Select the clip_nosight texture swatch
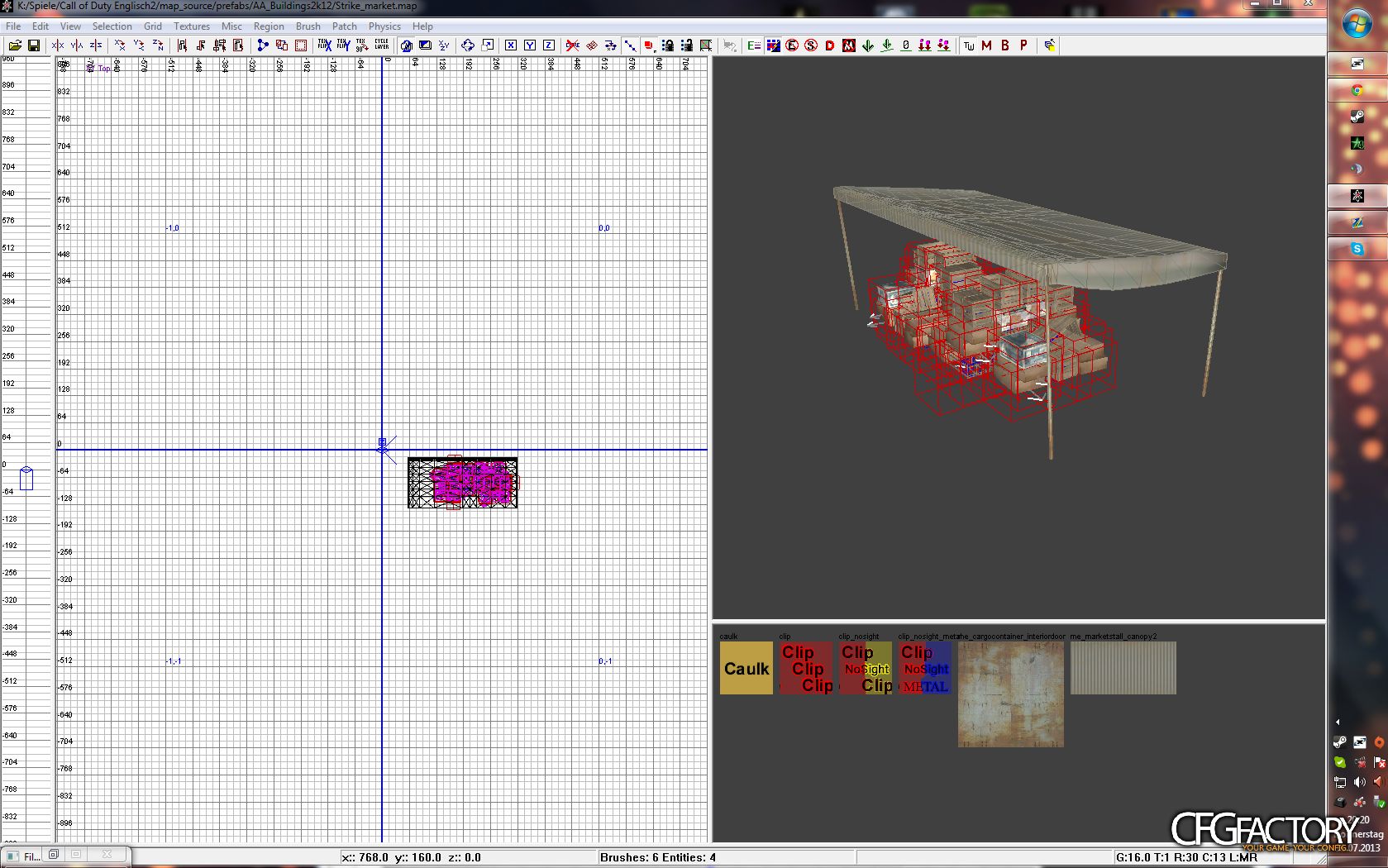This screenshot has height=868, width=1388. (866, 668)
